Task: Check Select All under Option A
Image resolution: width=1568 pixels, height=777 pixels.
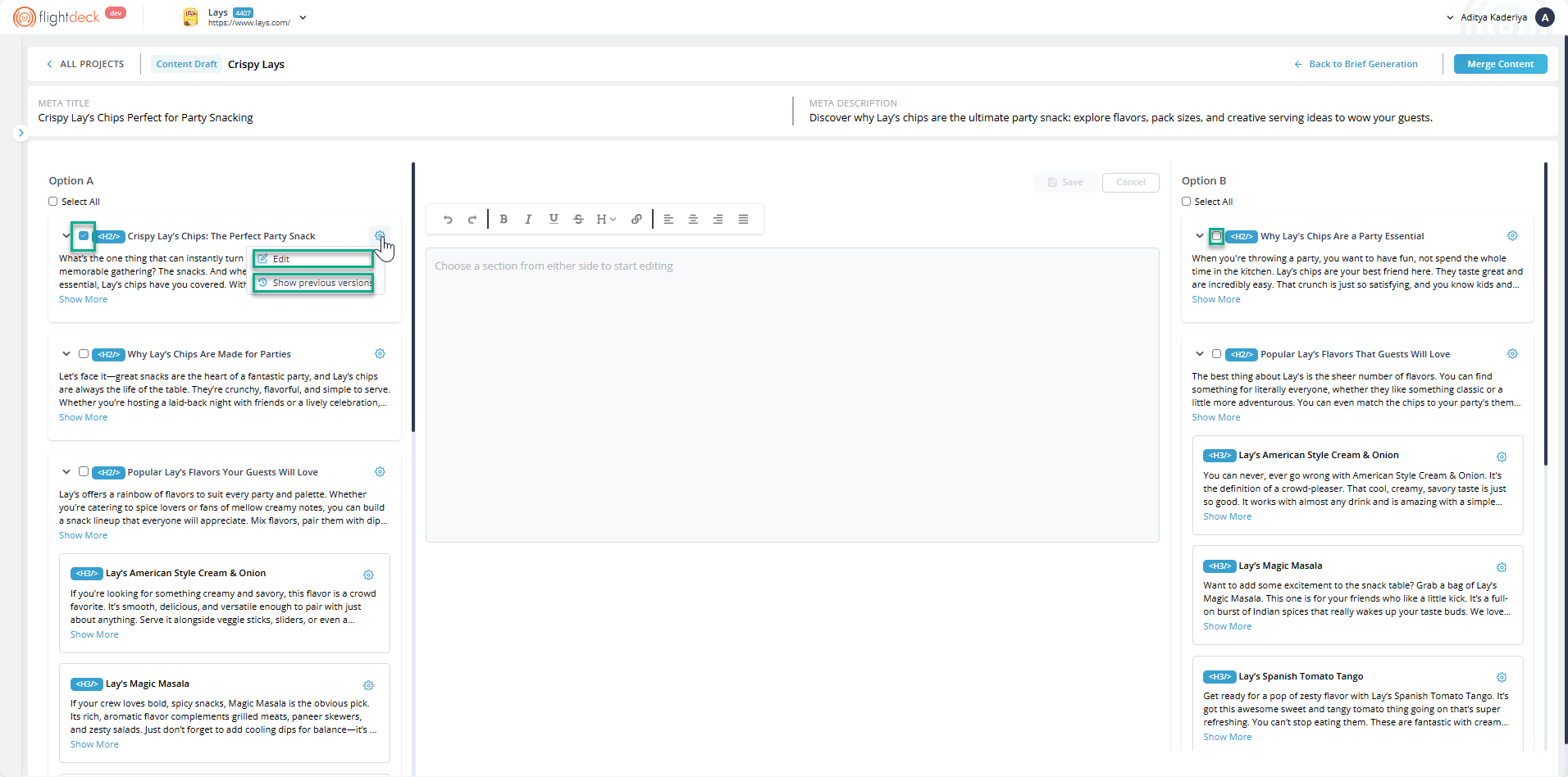Action: 53,202
